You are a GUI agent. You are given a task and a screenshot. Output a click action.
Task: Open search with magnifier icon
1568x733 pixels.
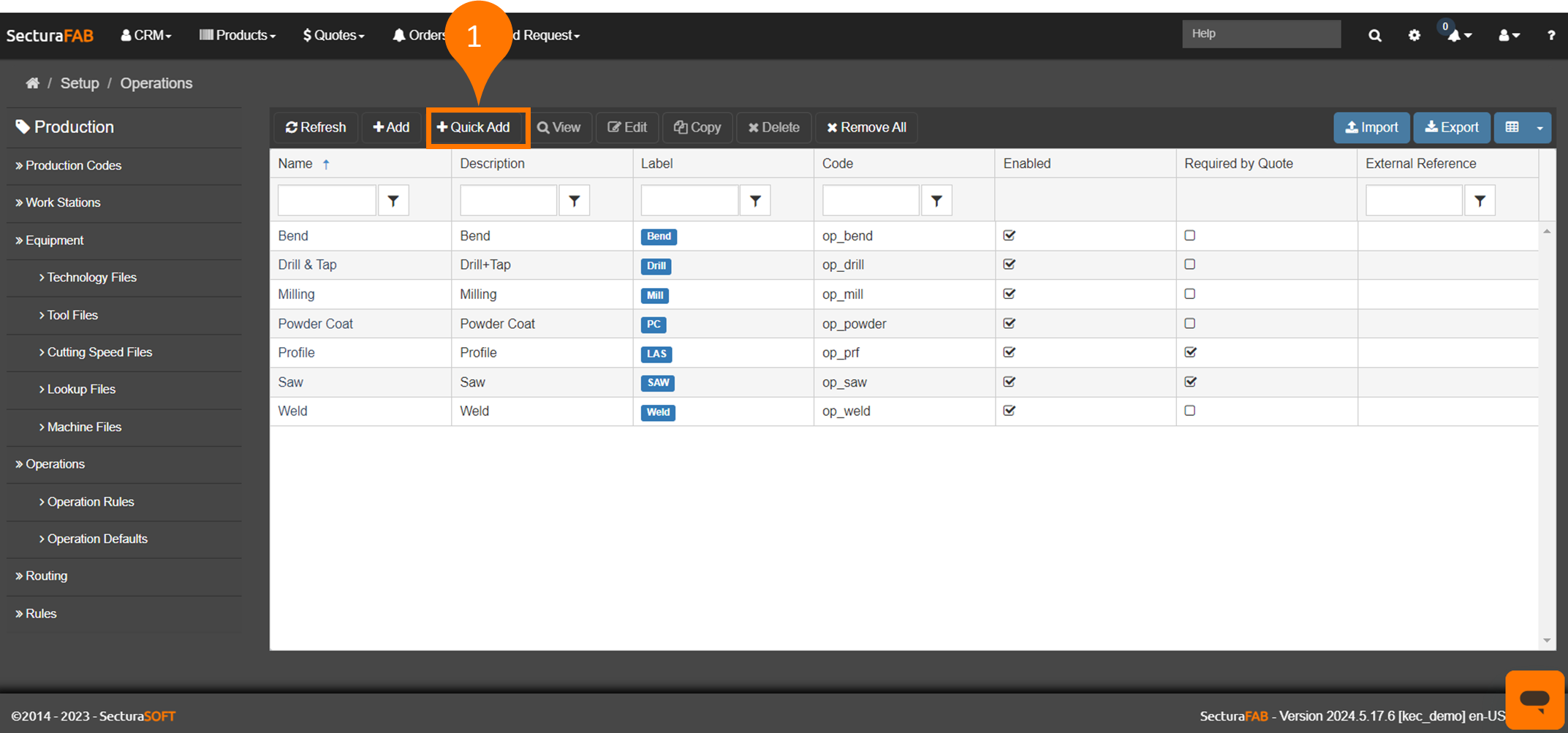click(1374, 35)
